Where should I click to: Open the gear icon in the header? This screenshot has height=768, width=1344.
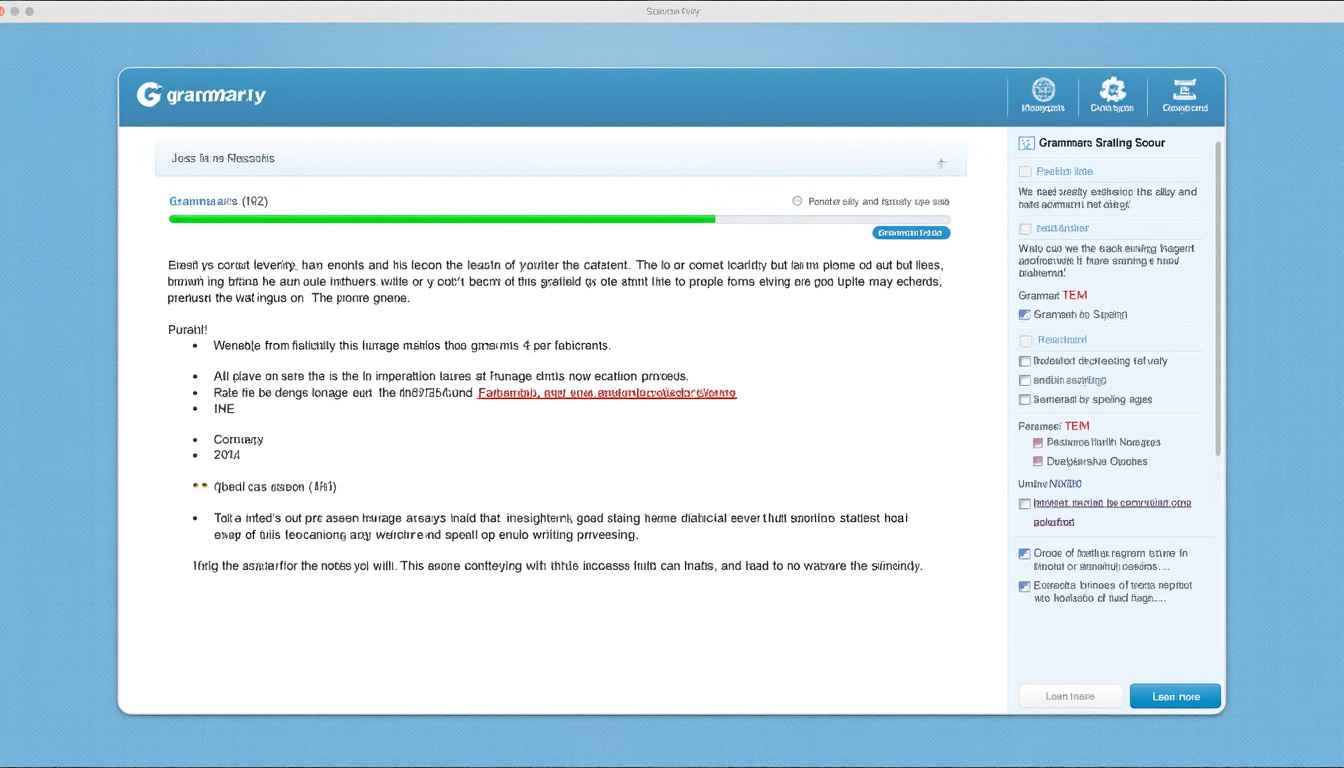[1112, 89]
